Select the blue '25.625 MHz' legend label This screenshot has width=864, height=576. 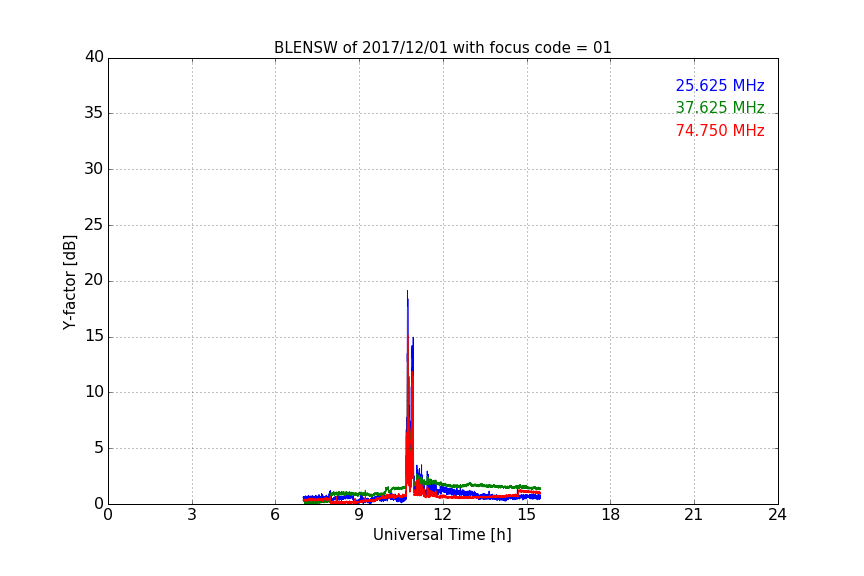720,85
